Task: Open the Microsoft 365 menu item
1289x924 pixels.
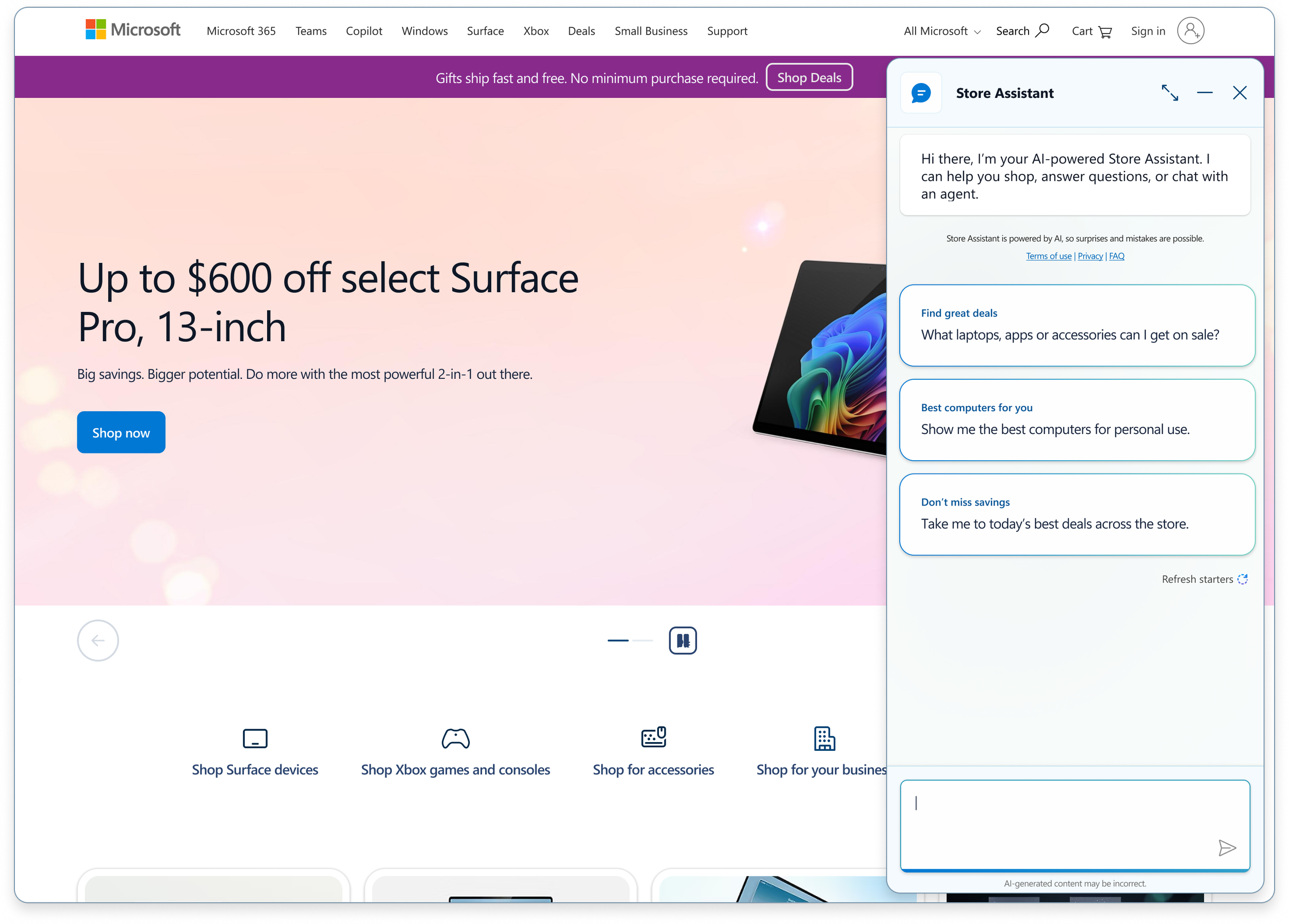Action: [x=241, y=31]
